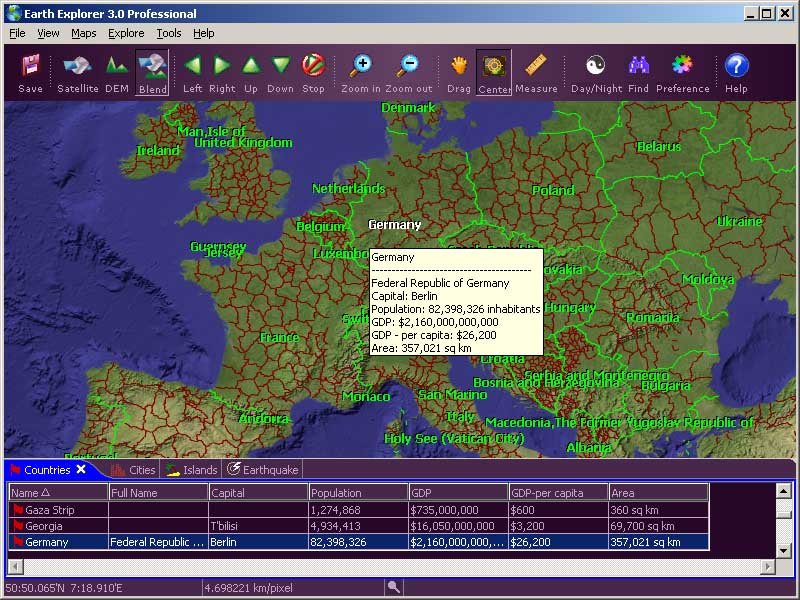800x600 pixels.
Task: Click the $600 GDP-per capita cell
Action: pos(559,510)
